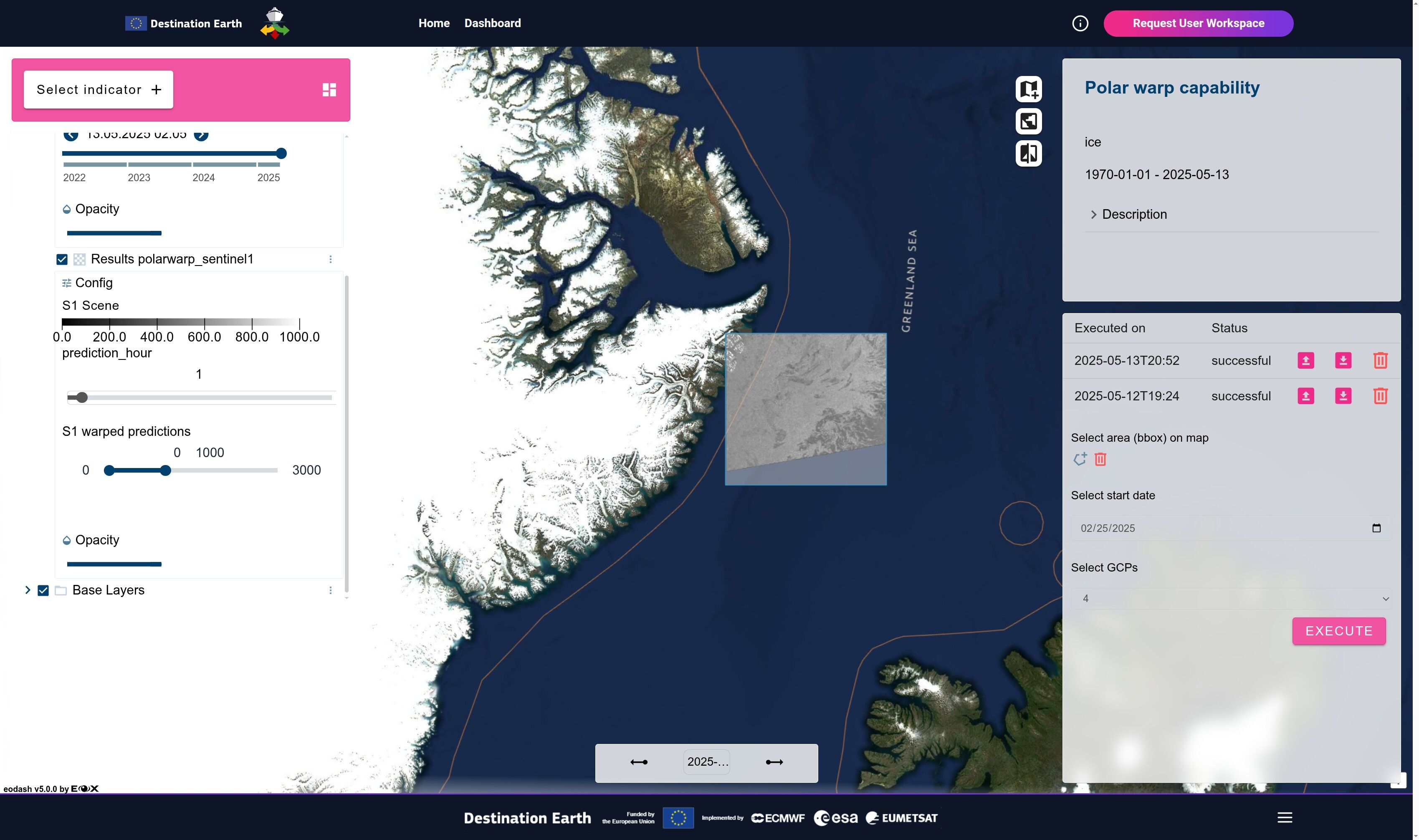This screenshot has width=1419, height=840.
Task: Uncheck Results polarwarp_sentinel1 layer
Action: point(62,259)
